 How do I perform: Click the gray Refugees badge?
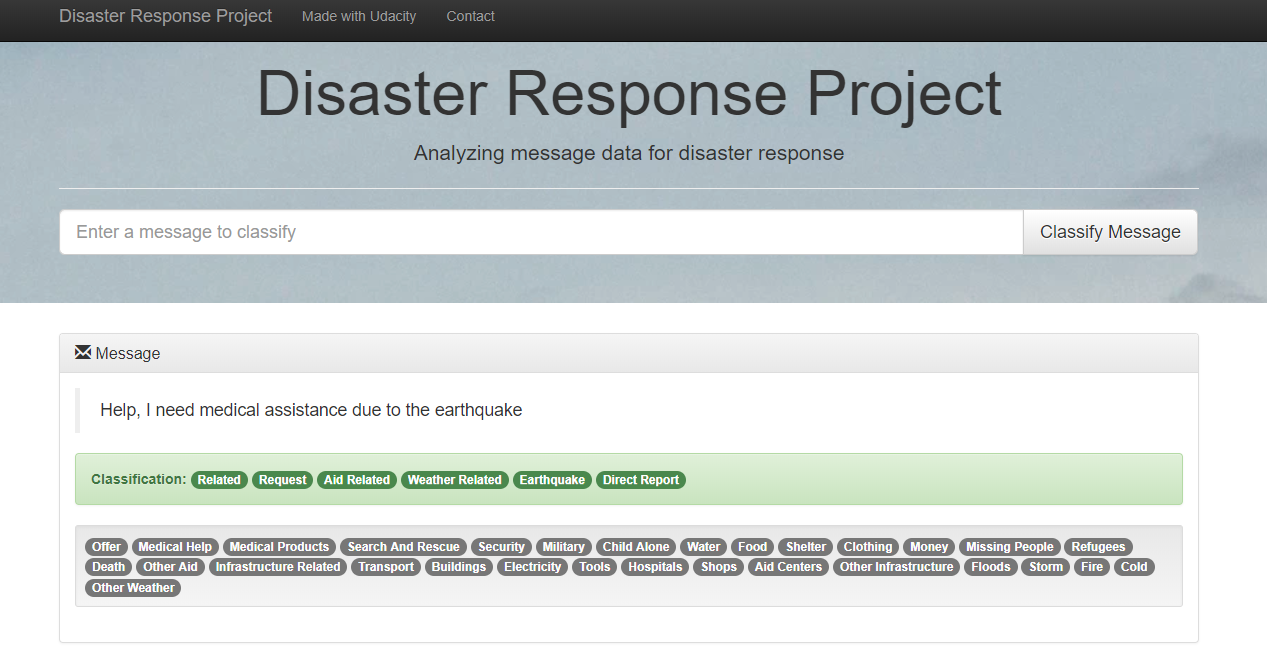tap(1099, 547)
